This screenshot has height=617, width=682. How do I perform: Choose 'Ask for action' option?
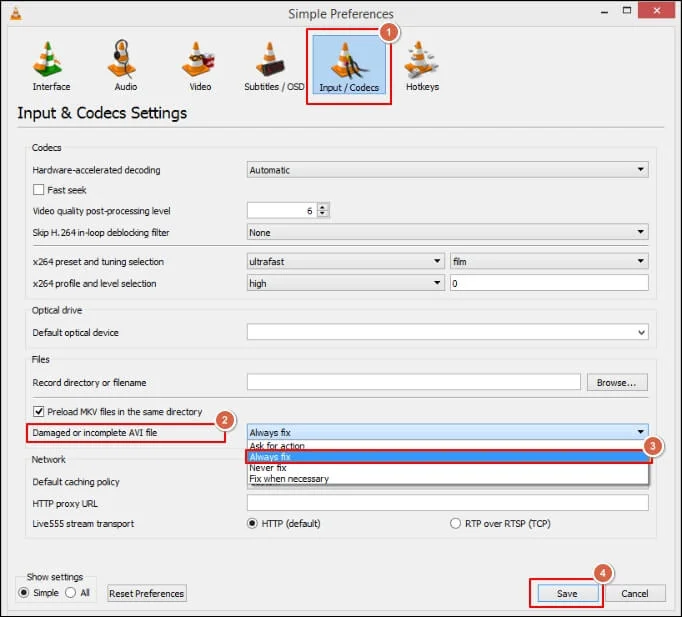tap(448, 446)
